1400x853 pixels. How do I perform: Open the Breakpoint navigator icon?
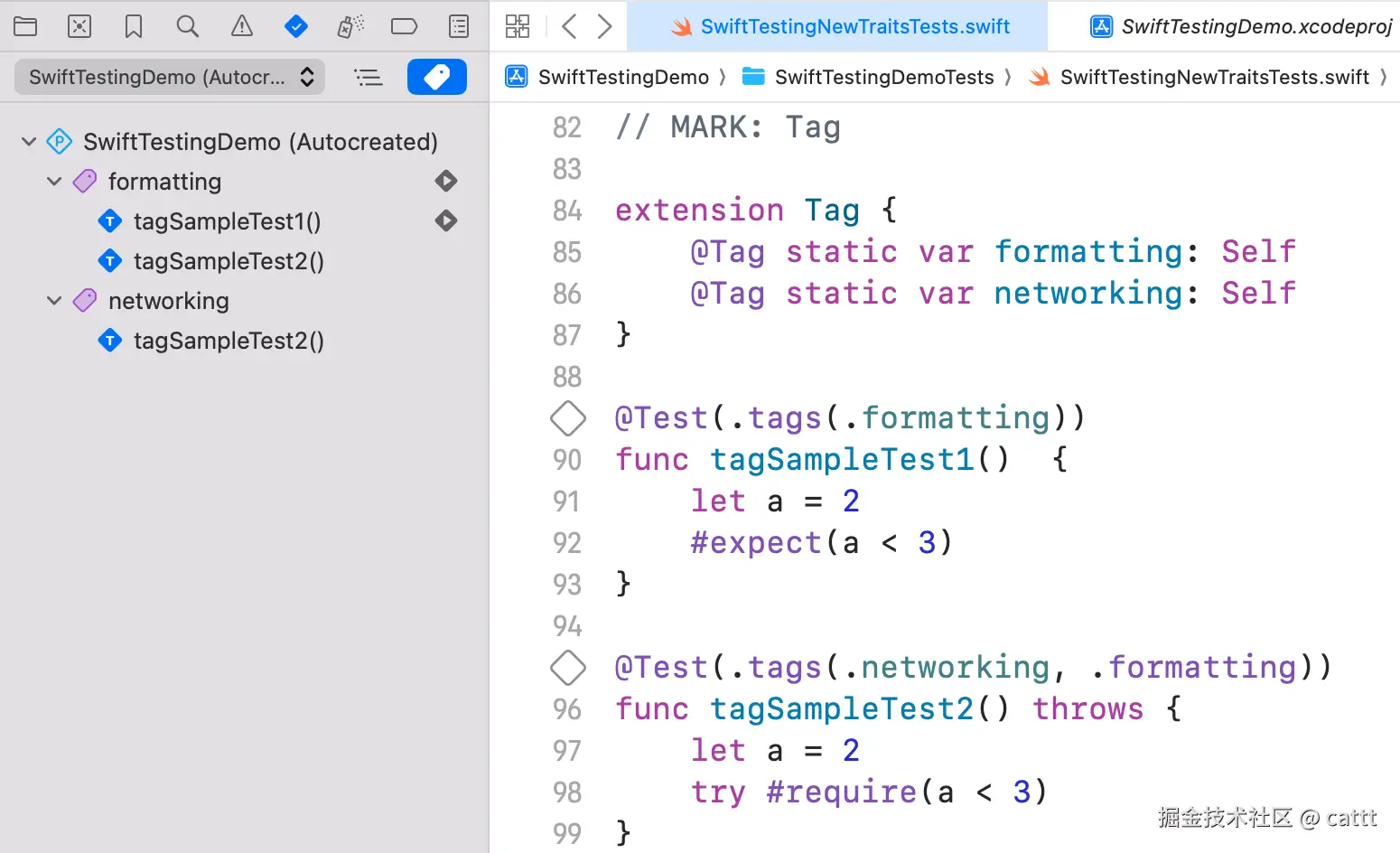pos(405,26)
